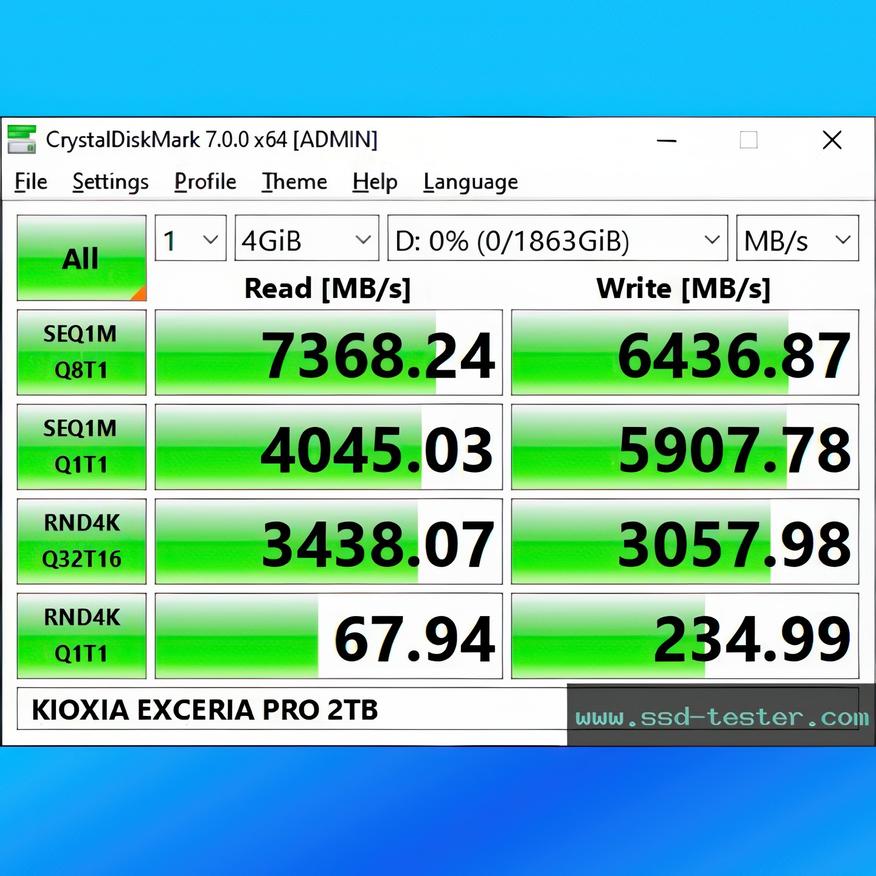
Task: Start the SEQ1M Q1T1 test
Action: (x=82, y=447)
